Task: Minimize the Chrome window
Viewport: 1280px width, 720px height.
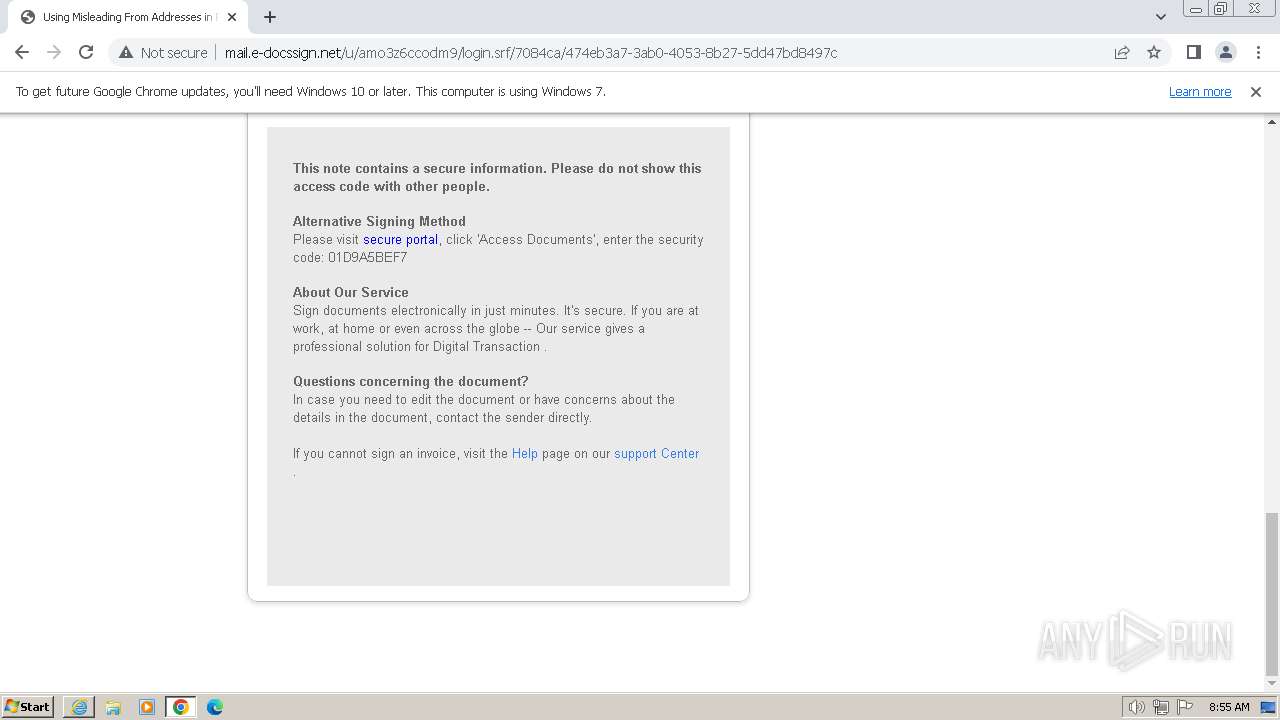Action: 1195,9
